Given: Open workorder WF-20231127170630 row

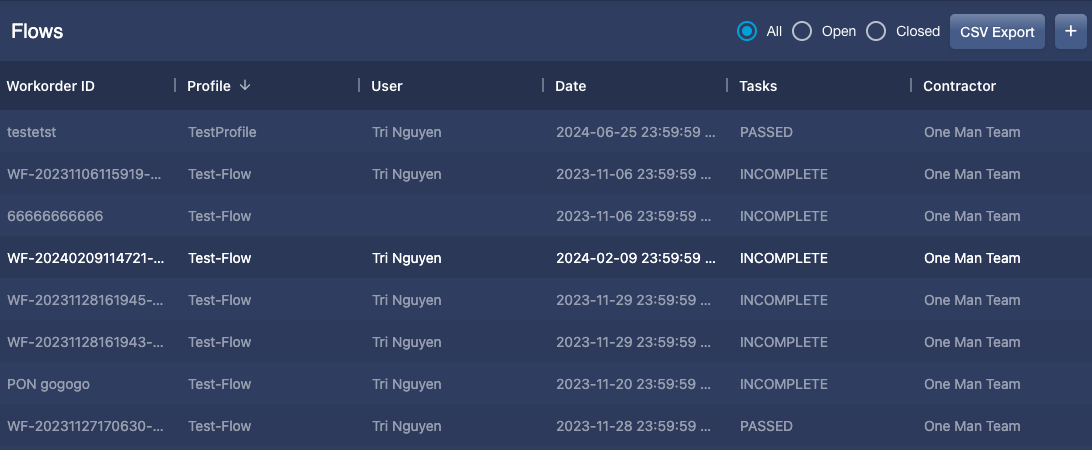Looking at the screenshot, I should (x=546, y=426).
